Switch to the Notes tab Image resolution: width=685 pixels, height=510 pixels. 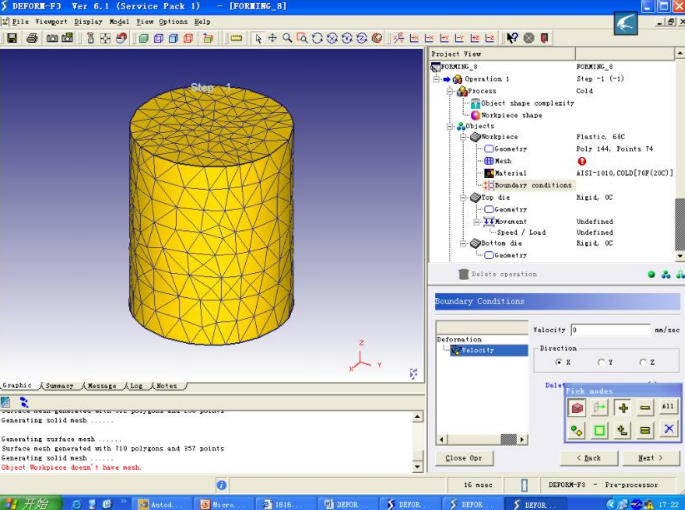[x=166, y=386]
